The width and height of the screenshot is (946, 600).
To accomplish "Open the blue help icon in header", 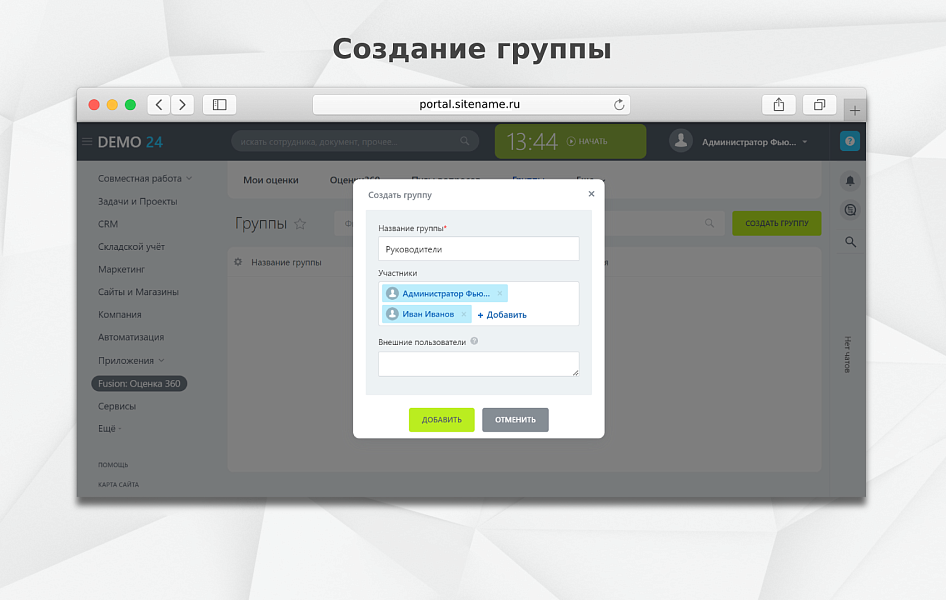I will [849, 141].
